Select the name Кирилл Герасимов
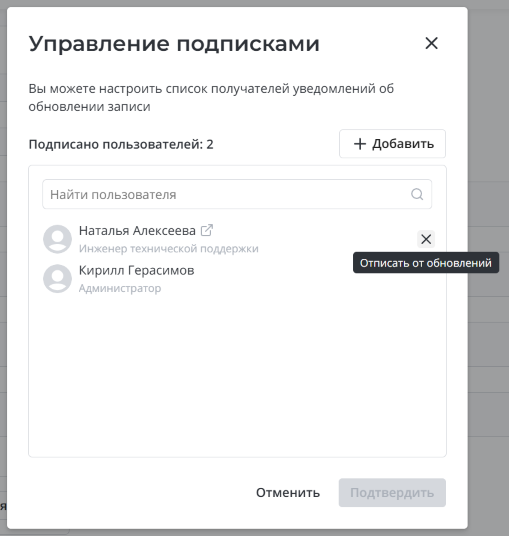This screenshot has width=509, height=536. tap(136, 270)
